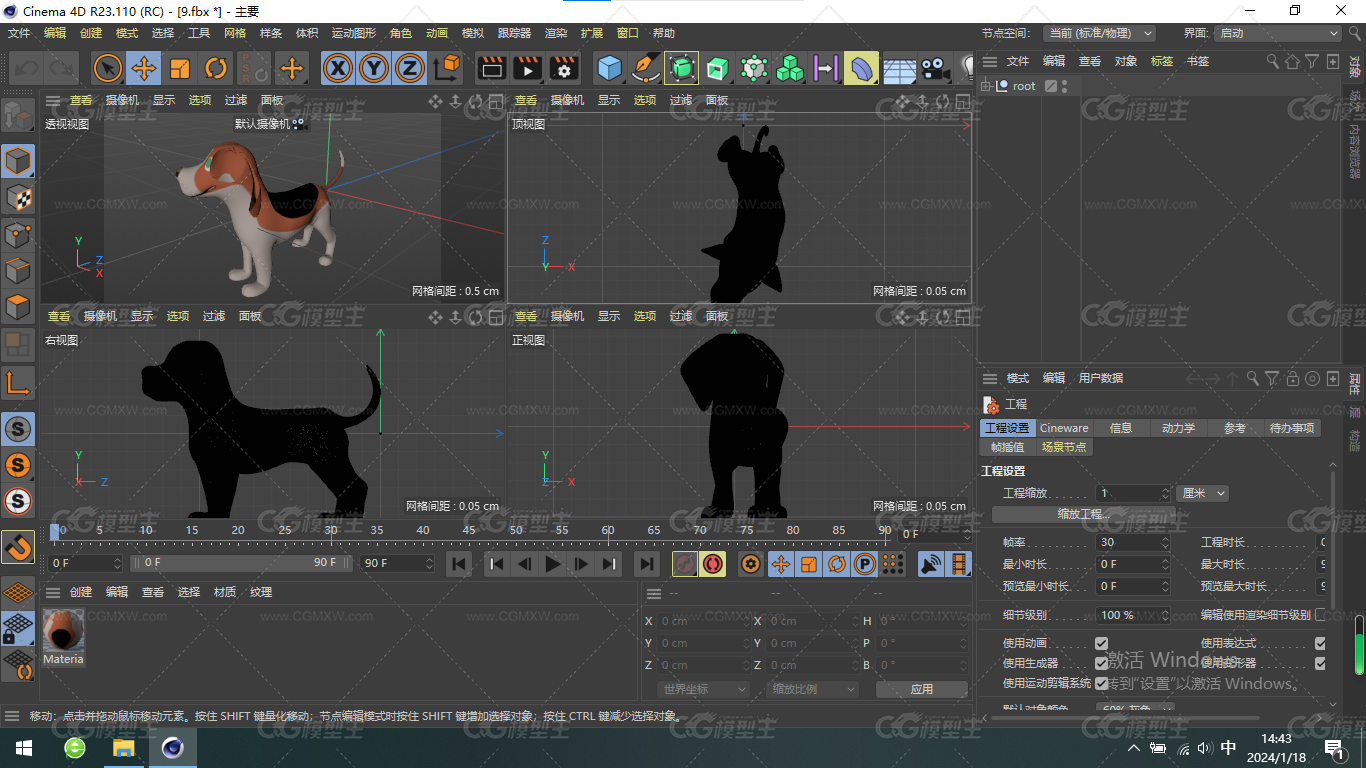Open the 帮助 menu

tap(664, 33)
